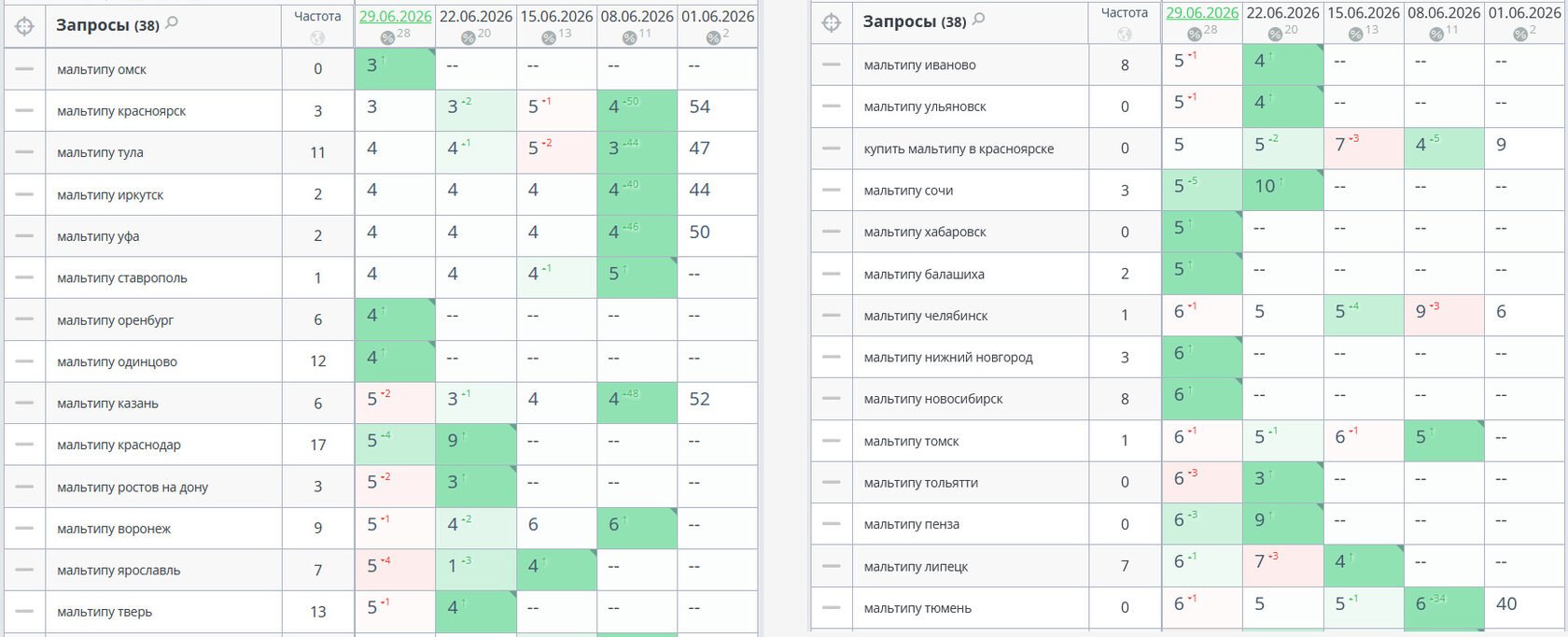The image size is (1568, 637).
Task: Click the globe icon under right Частота header
Action: [1125, 34]
